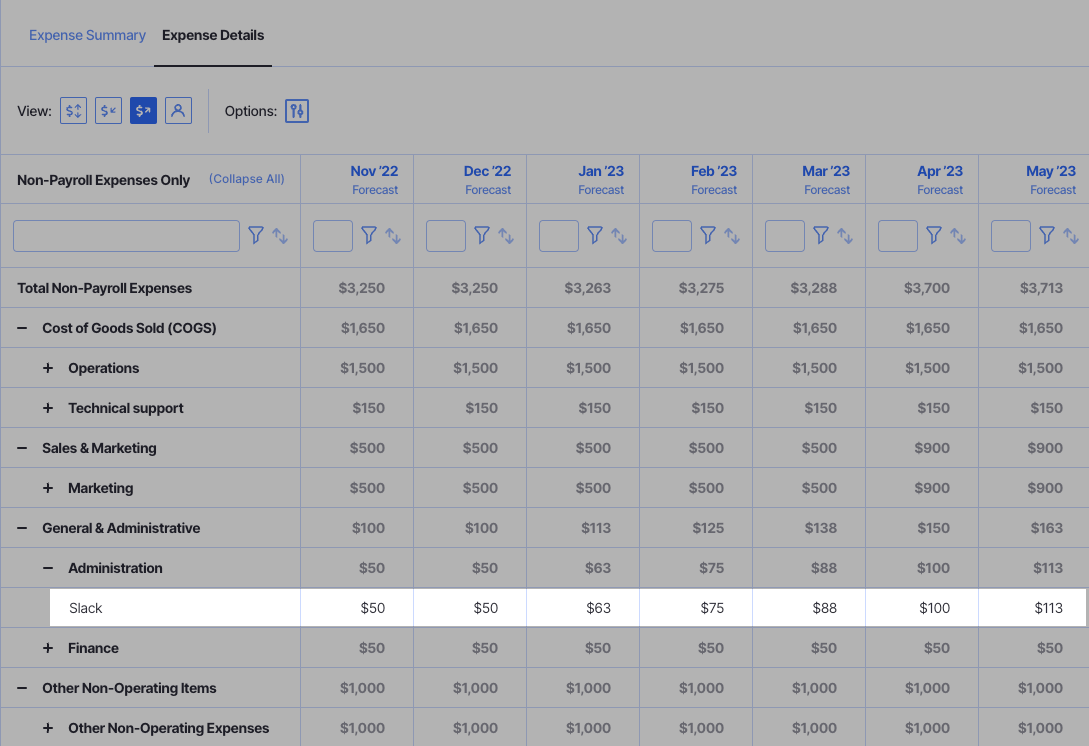Open the Options settings icon

[296, 110]
